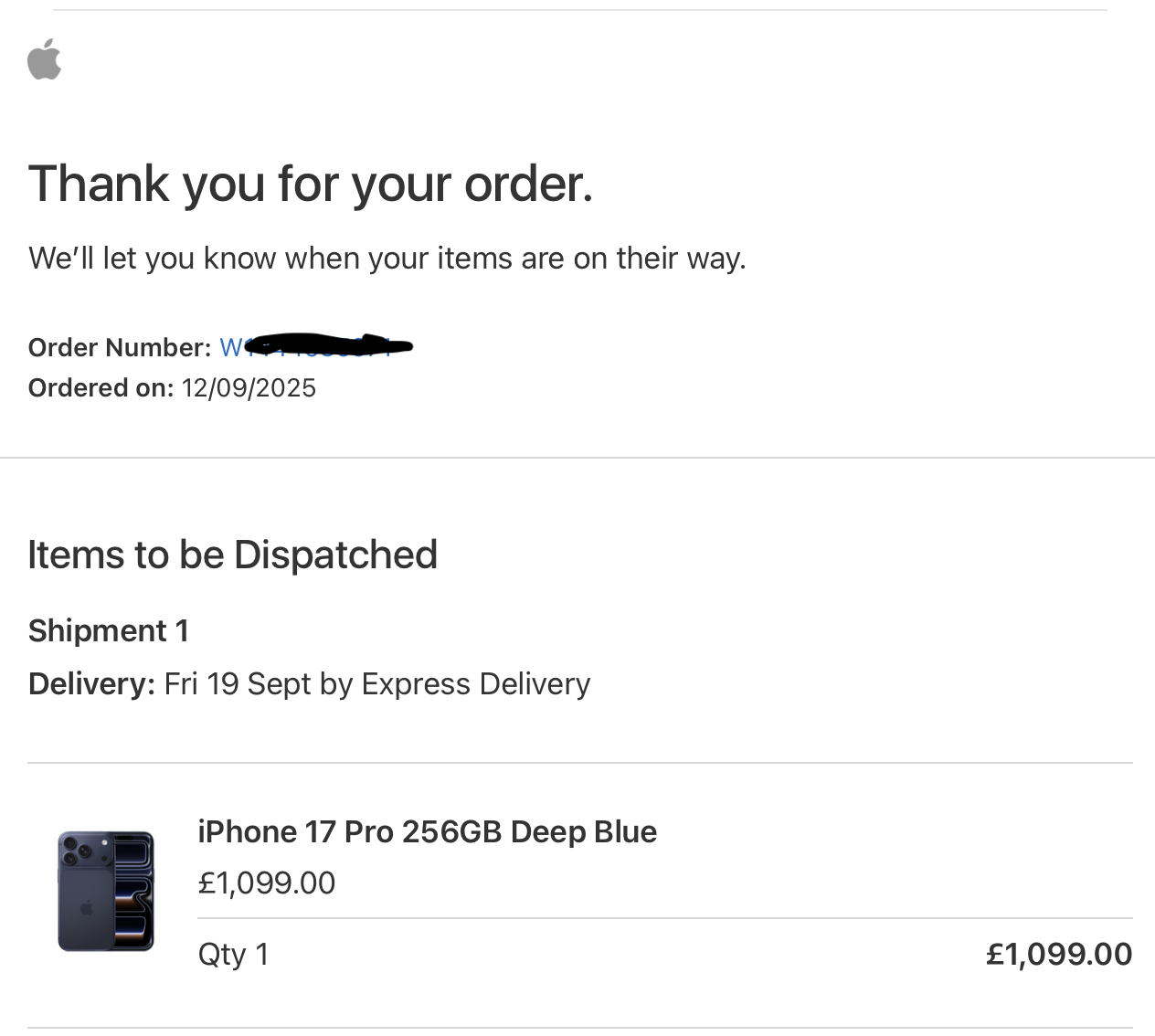Image resolution: width=1155 pixels, height=1036 pixels.
Task: Click the bold "Delivery:" label
Action: (91, 684)
